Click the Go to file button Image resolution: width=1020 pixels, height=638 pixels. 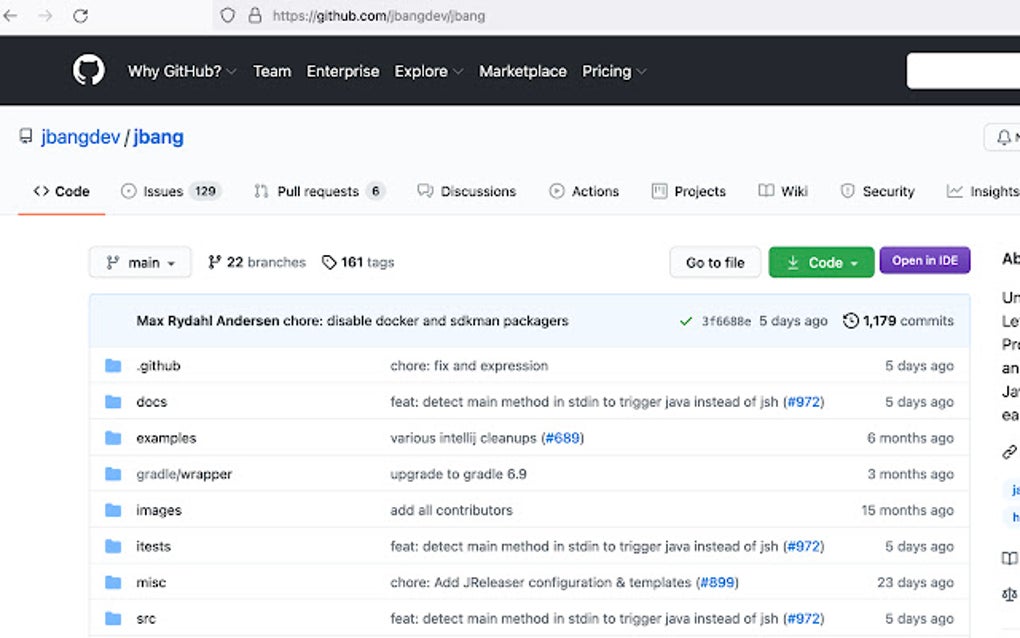714,261
